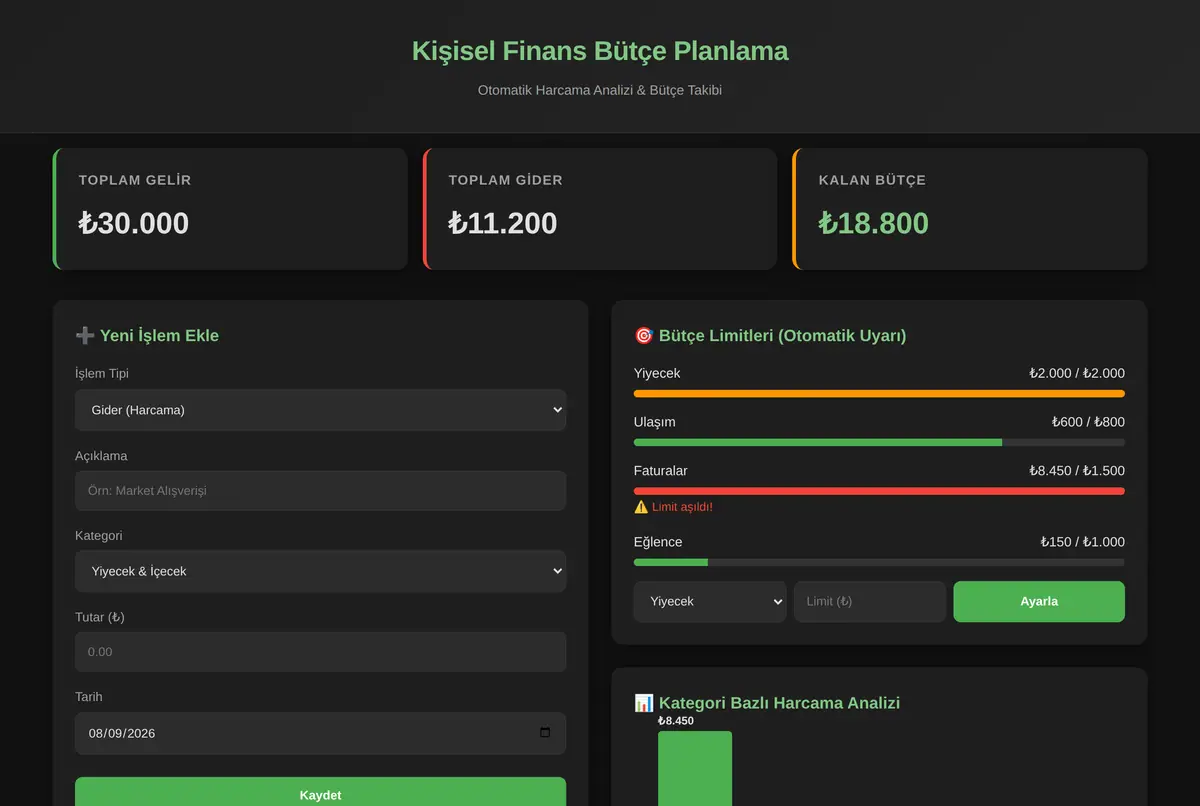Click the Faturalar amount ₺8.450 / ₺1.500

tap(1077, 470)
